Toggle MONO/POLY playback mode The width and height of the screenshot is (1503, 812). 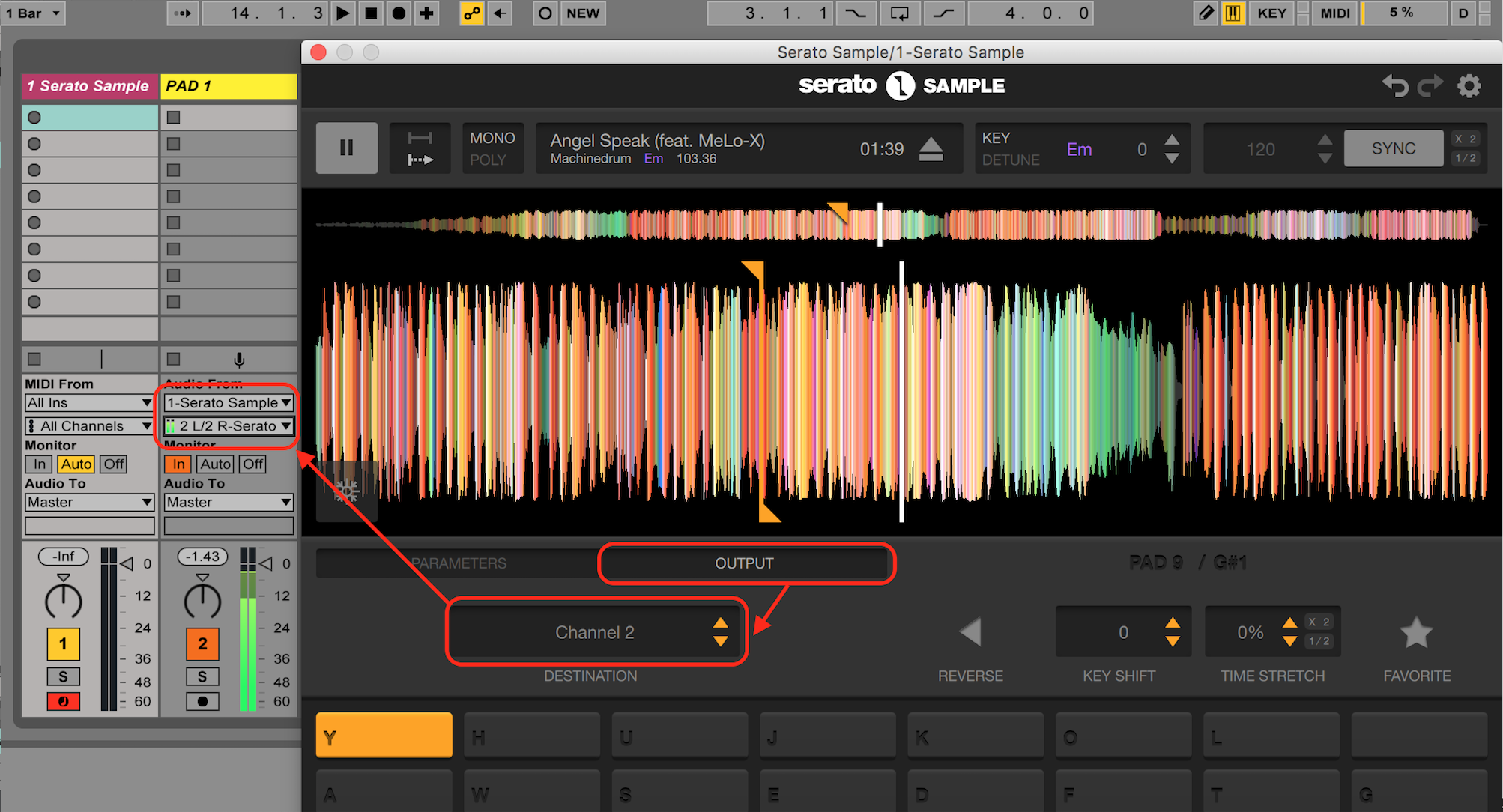494,148
